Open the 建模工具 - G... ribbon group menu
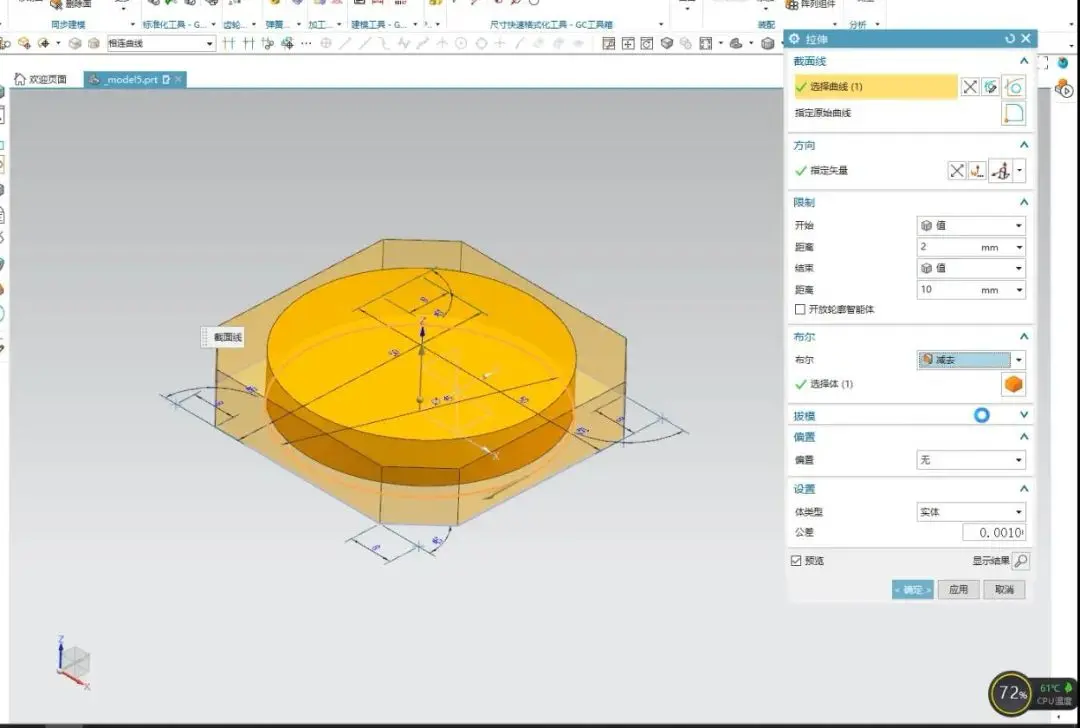 pyautogui.click(x=415, y=25)
